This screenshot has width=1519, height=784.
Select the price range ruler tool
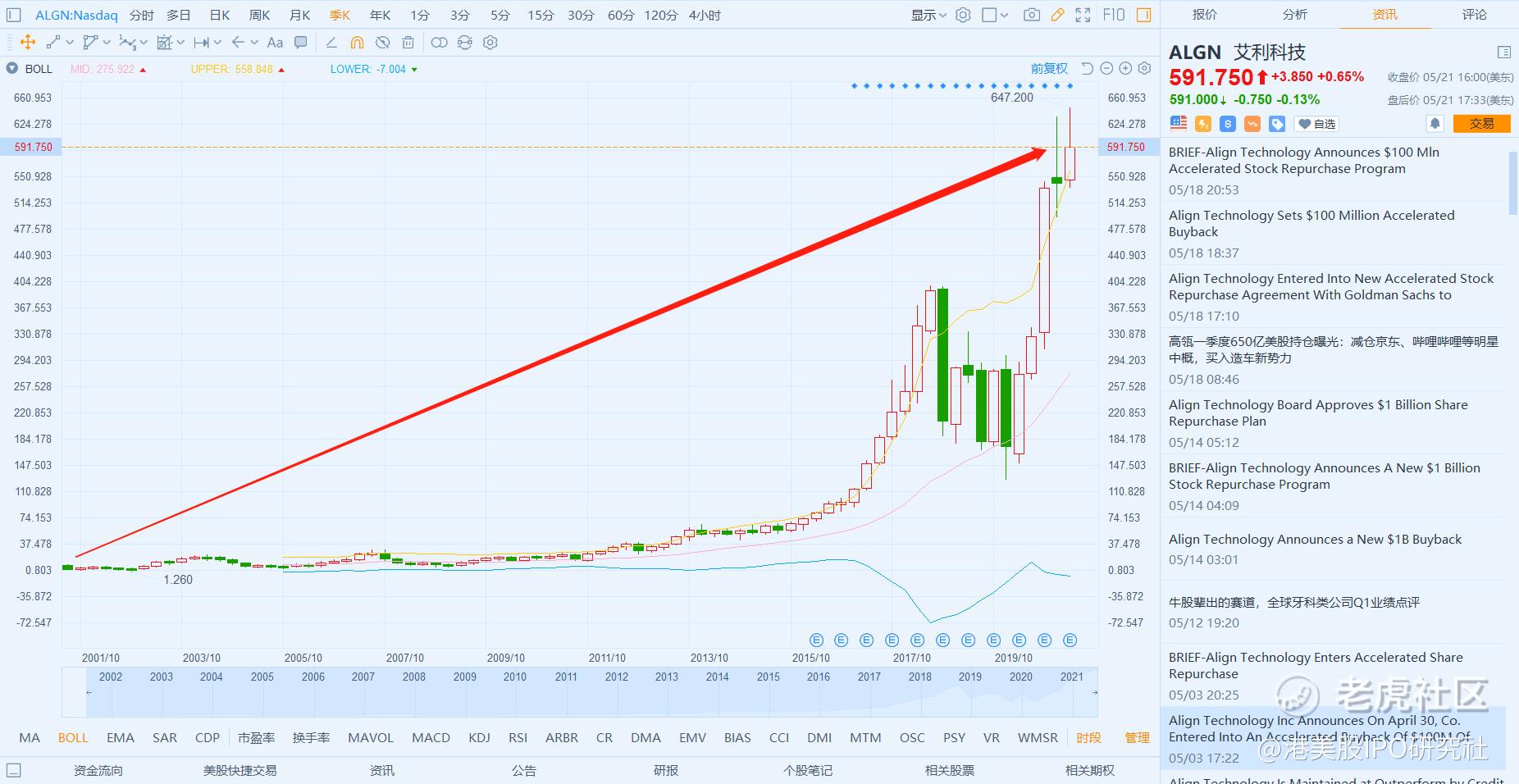[201, 43]
